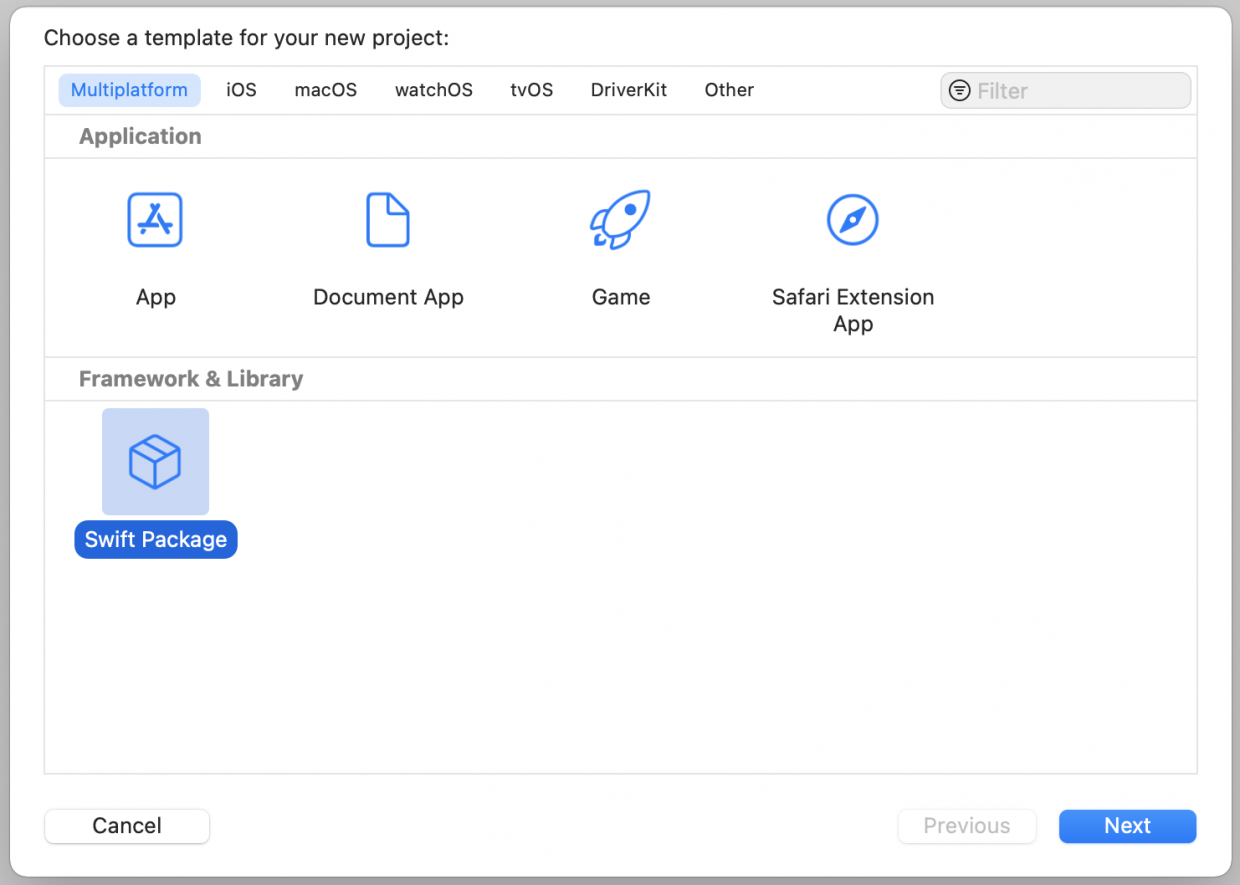
Task: Click the 'Safari Extension App' text label
Action: pyautogui.click(x=853, y=310)
